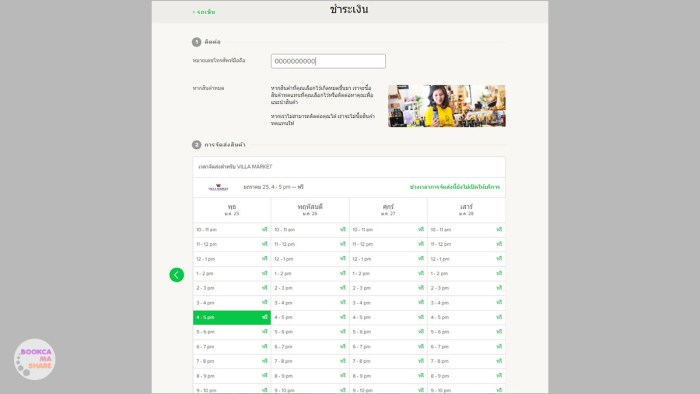Book Saturday (เสาร์) 7-8 pm slot
700x394 pixels.
[x=466, y=361]
